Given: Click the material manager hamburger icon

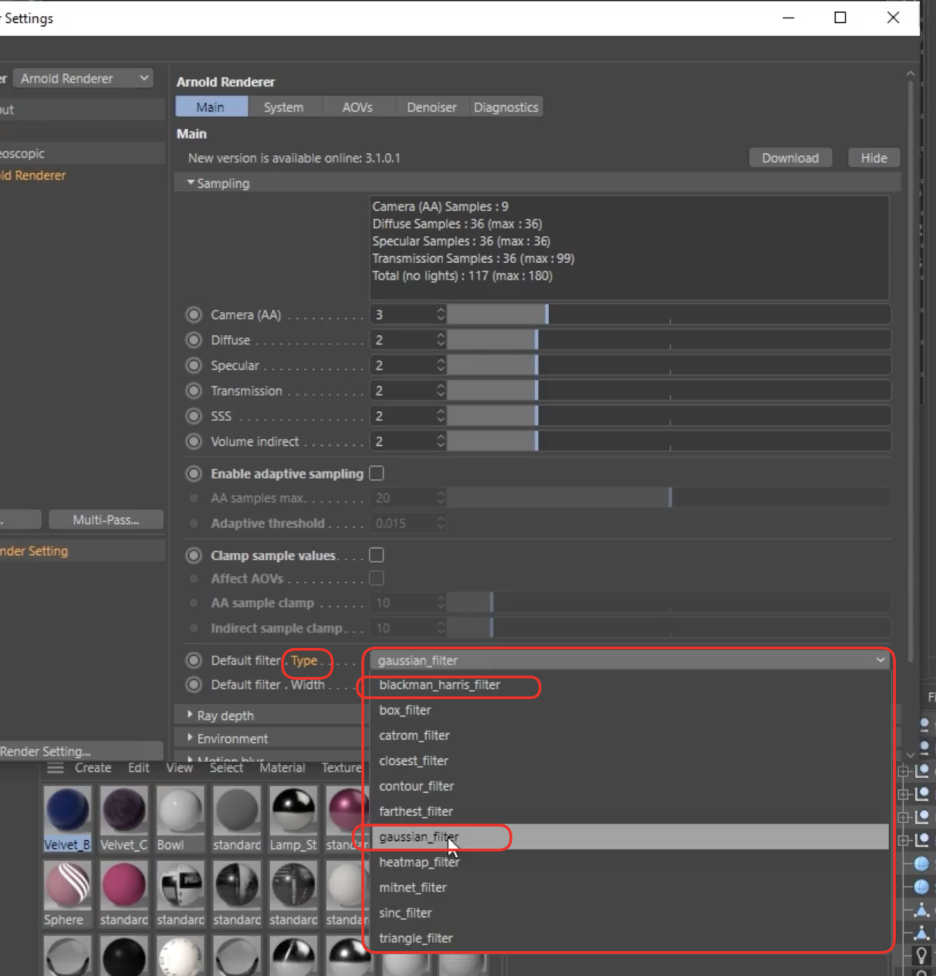Looking at the screenshot, I should point(55,768).
